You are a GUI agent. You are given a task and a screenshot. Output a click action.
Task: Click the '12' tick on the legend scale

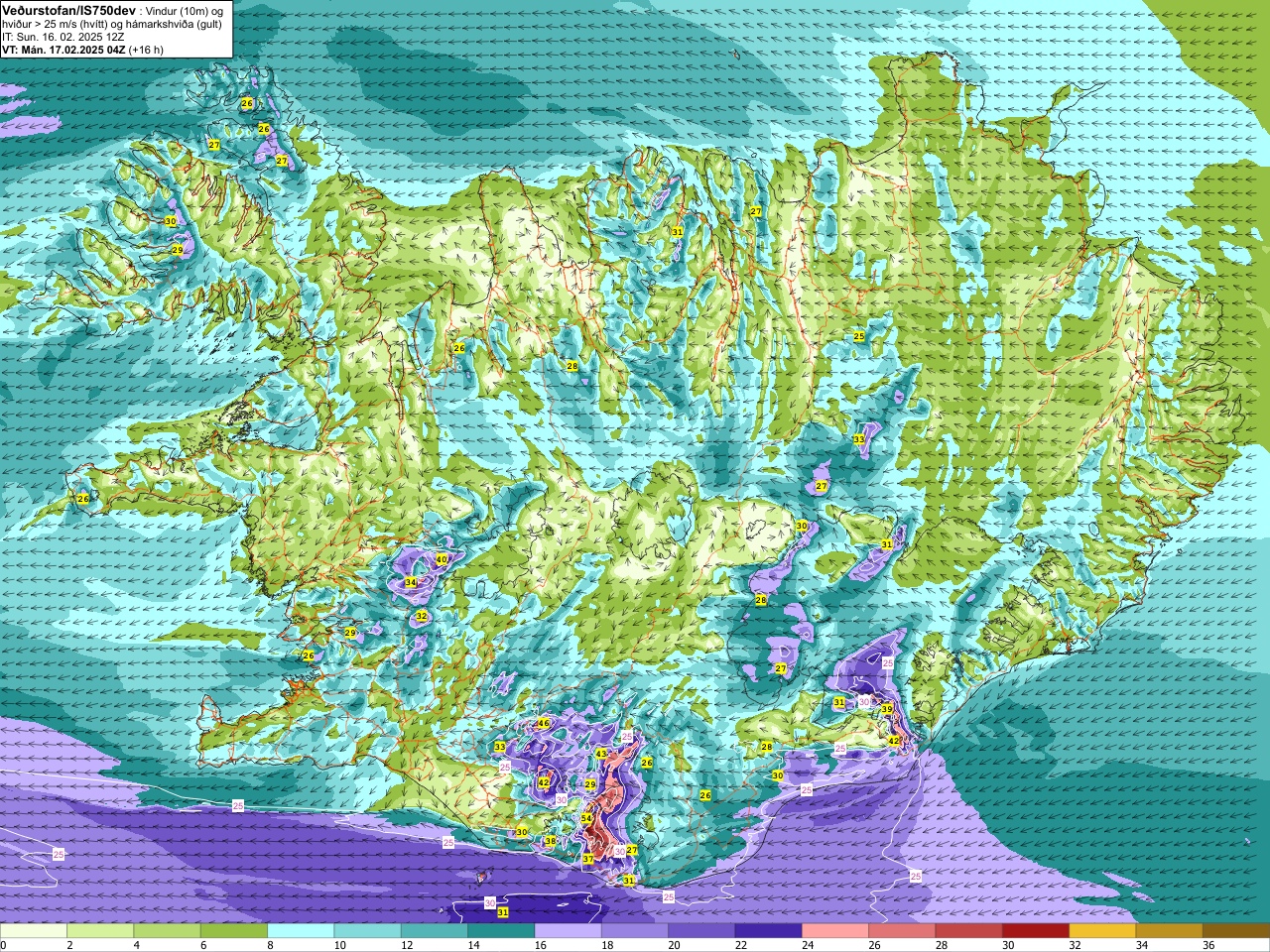pos(408,945)
